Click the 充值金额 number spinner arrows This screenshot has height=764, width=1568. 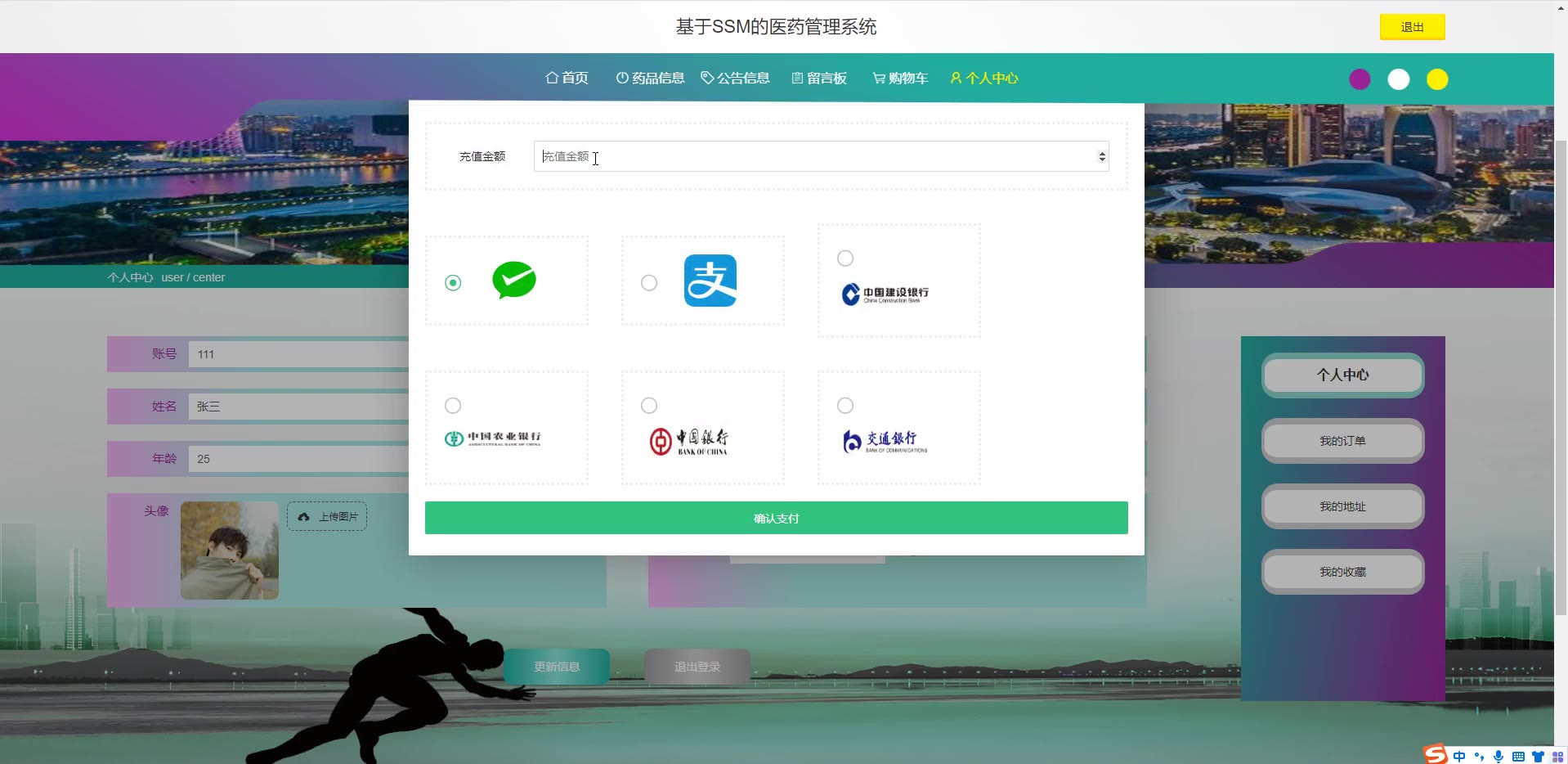click(1102, 156)
